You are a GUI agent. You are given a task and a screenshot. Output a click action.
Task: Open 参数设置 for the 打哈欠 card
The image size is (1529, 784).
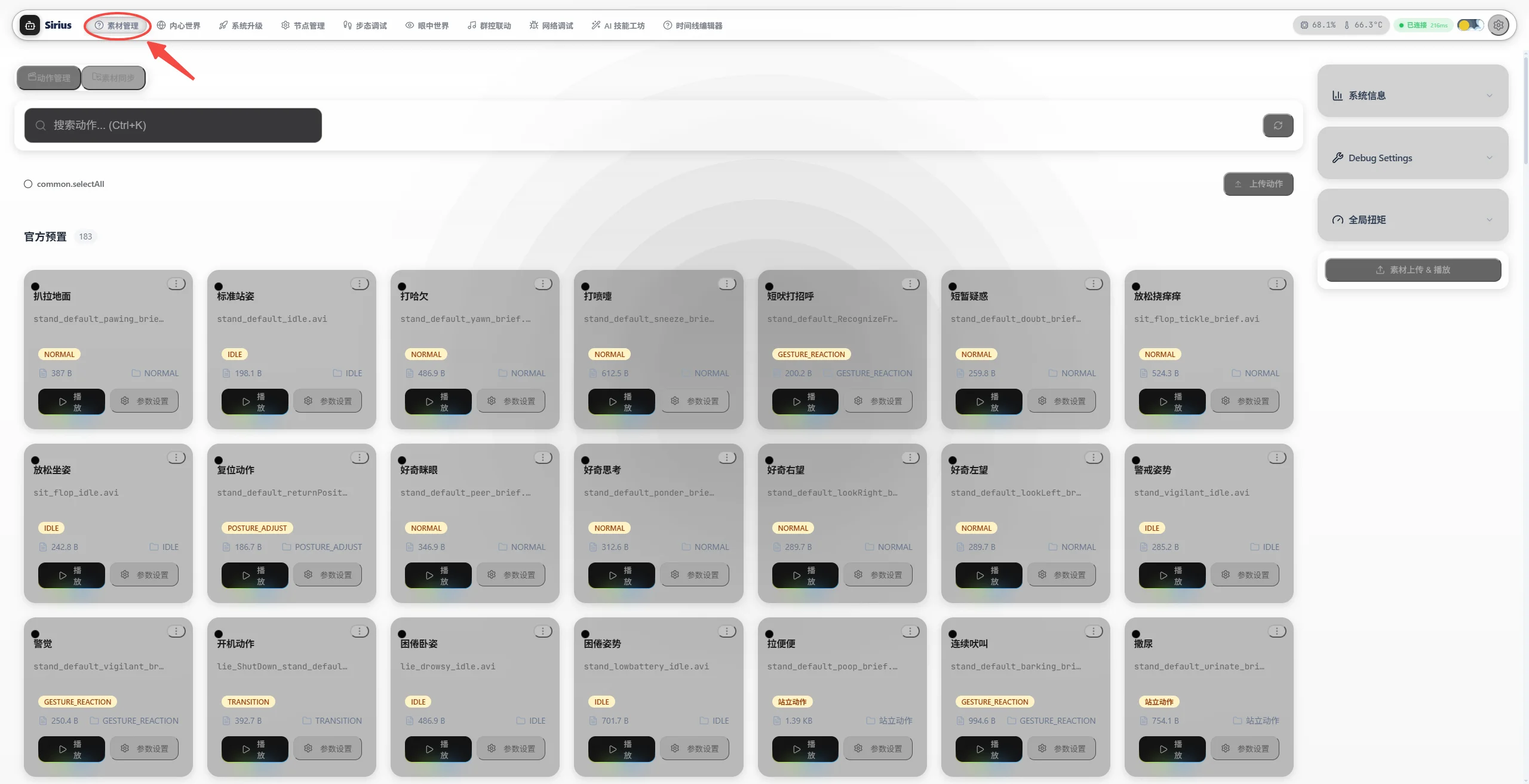pos(511,401)
